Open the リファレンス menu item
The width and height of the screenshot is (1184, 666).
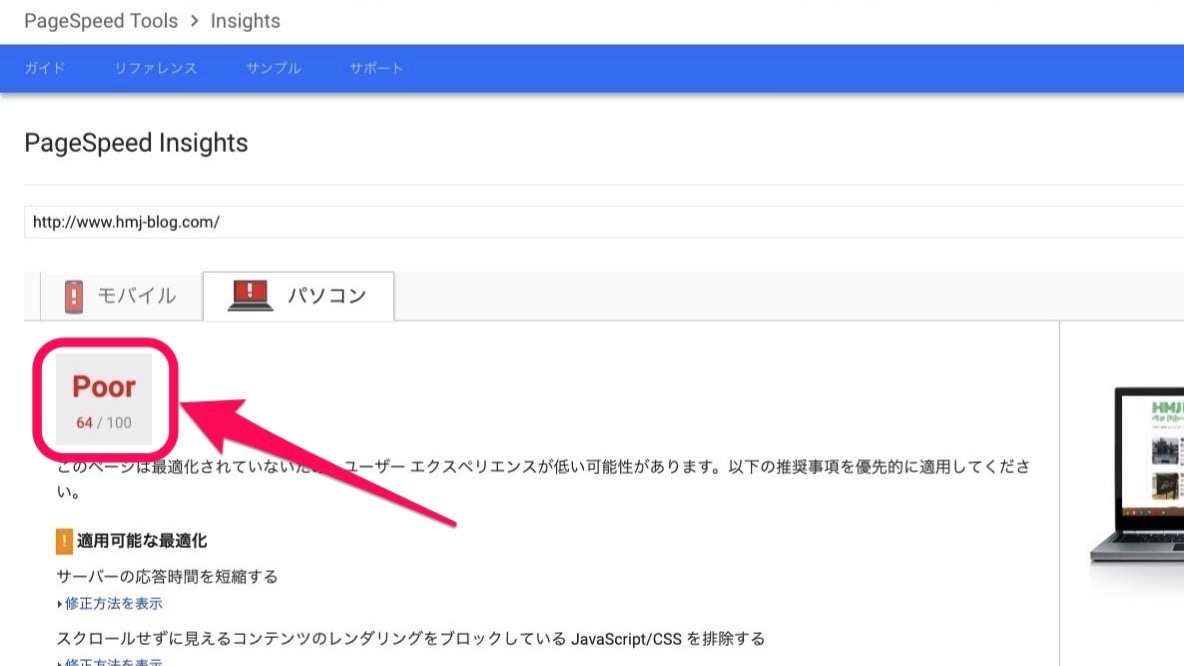click(x=156, y=68)
